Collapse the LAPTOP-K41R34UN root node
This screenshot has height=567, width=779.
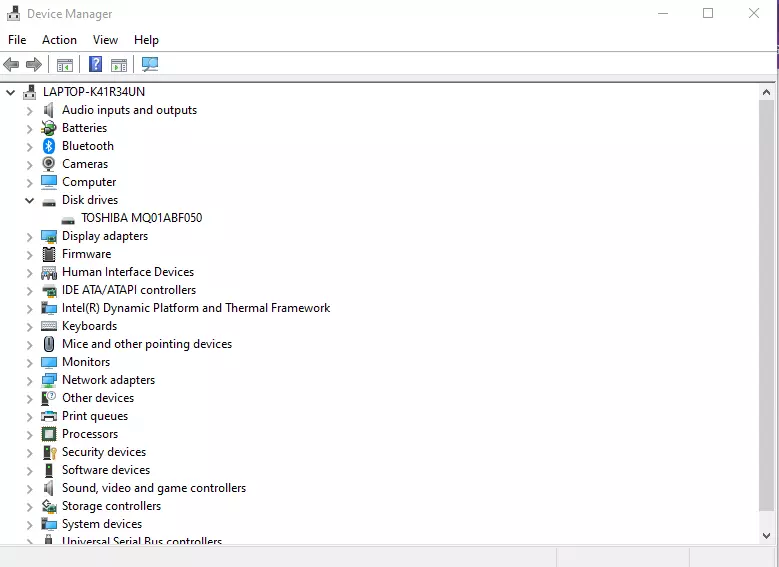point(11,92)
